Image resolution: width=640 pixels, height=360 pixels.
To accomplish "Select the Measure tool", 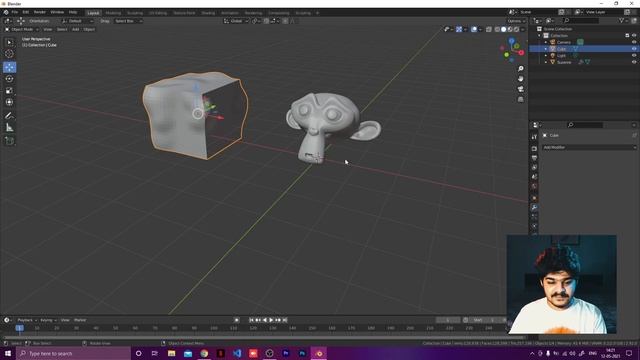I will point(9,128).
